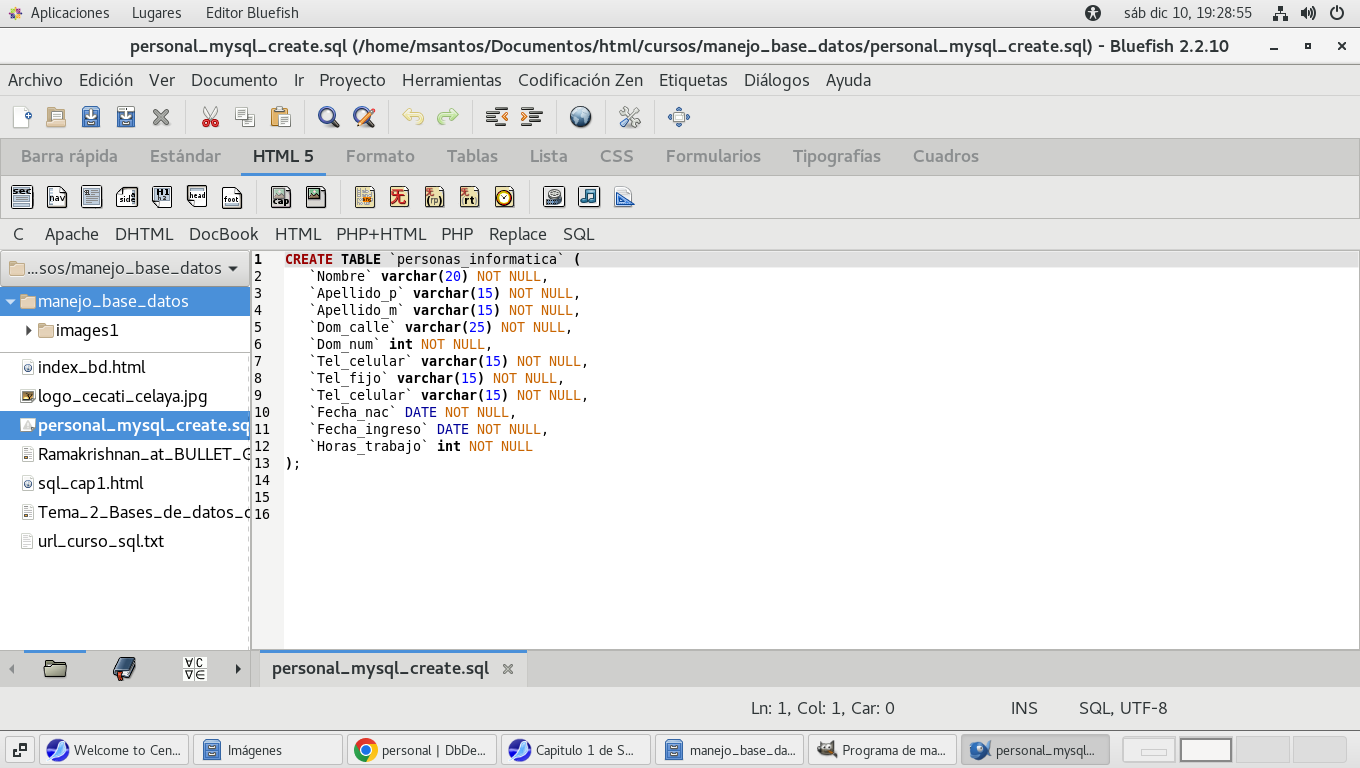Click the figcaption 'cap' icon
Viewport: 1360px width, 768px height.
(281, 197)
